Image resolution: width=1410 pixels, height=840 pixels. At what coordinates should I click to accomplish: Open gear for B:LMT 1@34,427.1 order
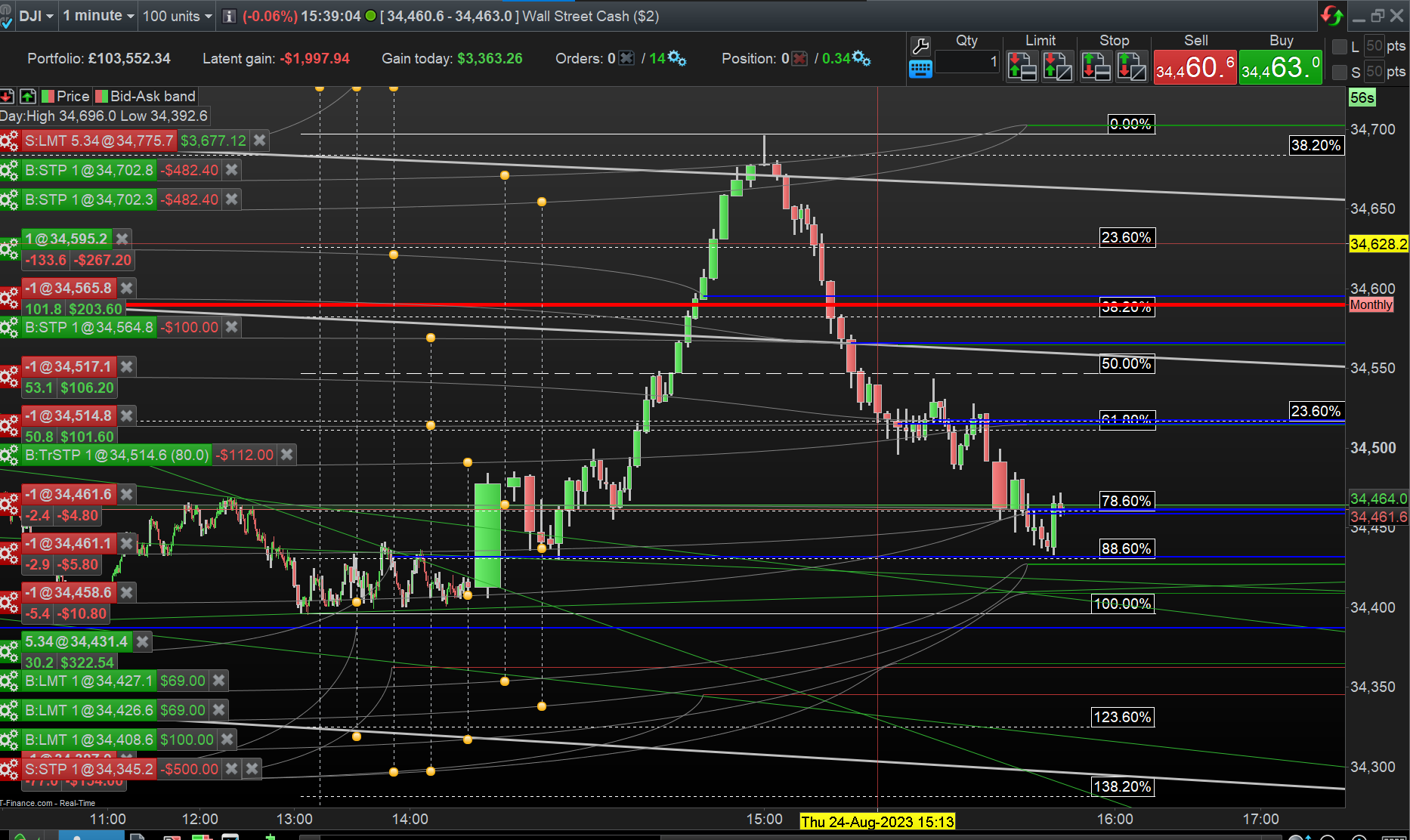tap(9, 681)
